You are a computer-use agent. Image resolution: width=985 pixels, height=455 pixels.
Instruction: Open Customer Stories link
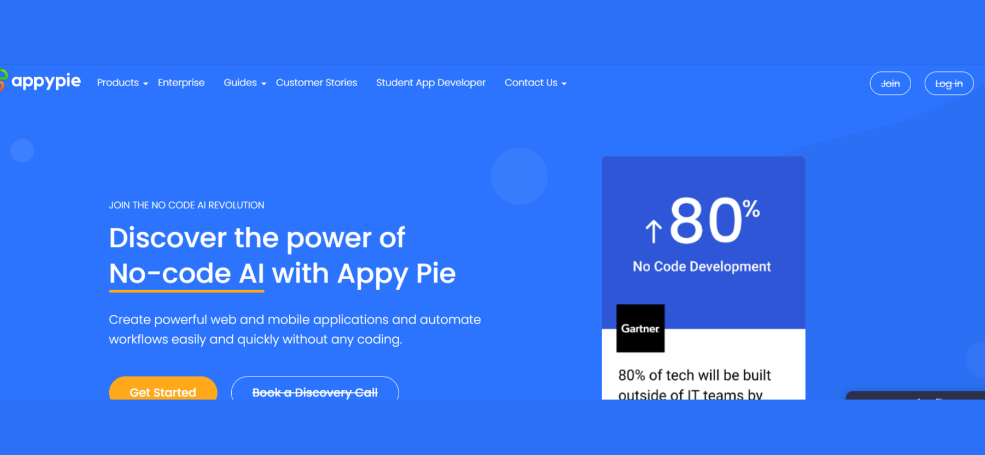[317, 83]
